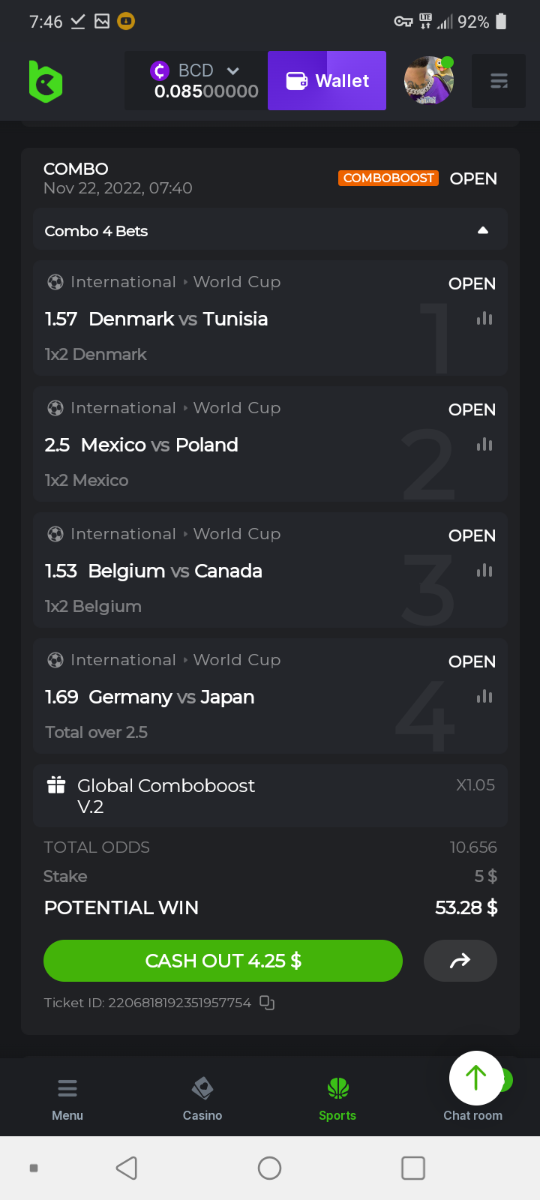Image resolution: width=540 pixels, height=1200 pixels.
Task: Tap the share arrow button
Action: pos(460,961)
